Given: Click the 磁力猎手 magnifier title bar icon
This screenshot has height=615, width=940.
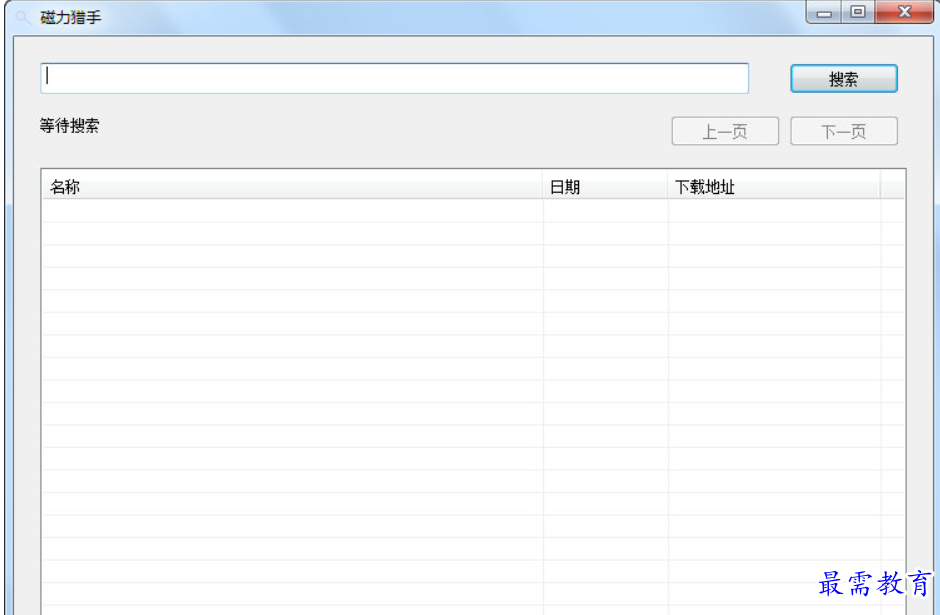Looking at the screenshot, I should [22, 17].
